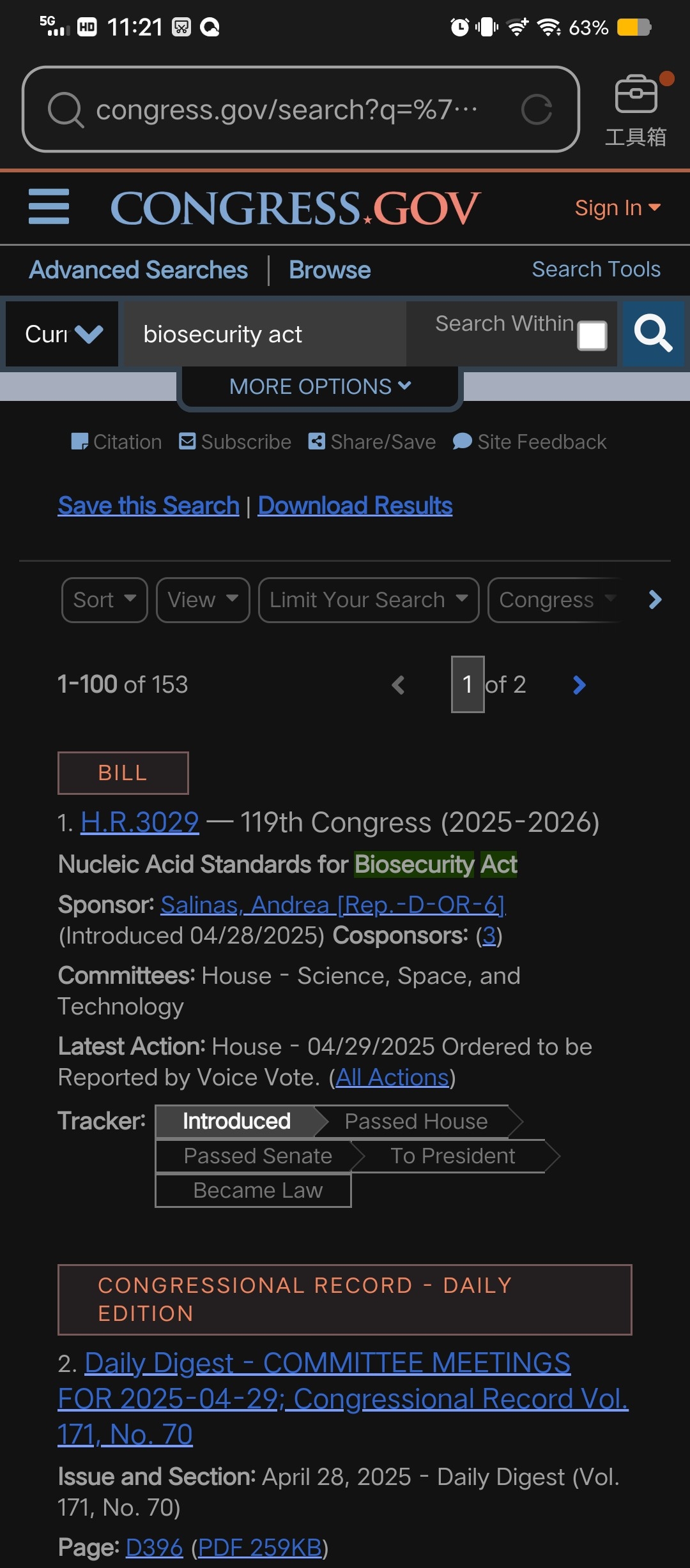Open the Sort dropdown
Screen dimensions: 690x1568
pyautogui.click(x=105, y=599)
